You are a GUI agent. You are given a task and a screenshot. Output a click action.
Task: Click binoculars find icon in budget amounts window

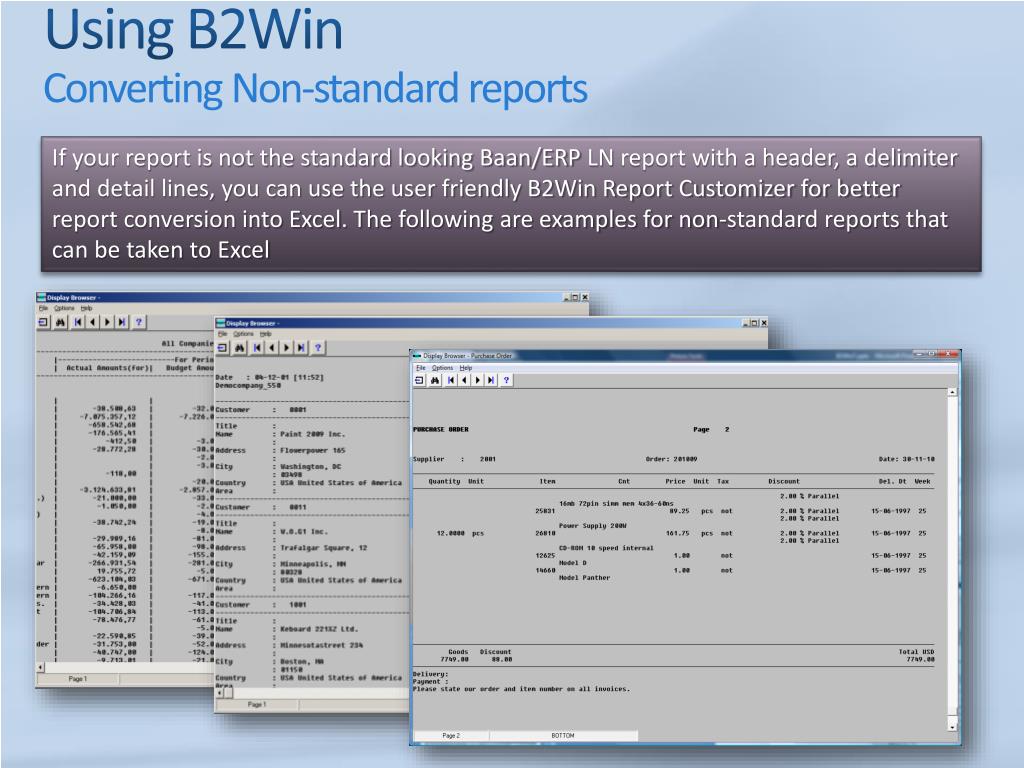61,322
